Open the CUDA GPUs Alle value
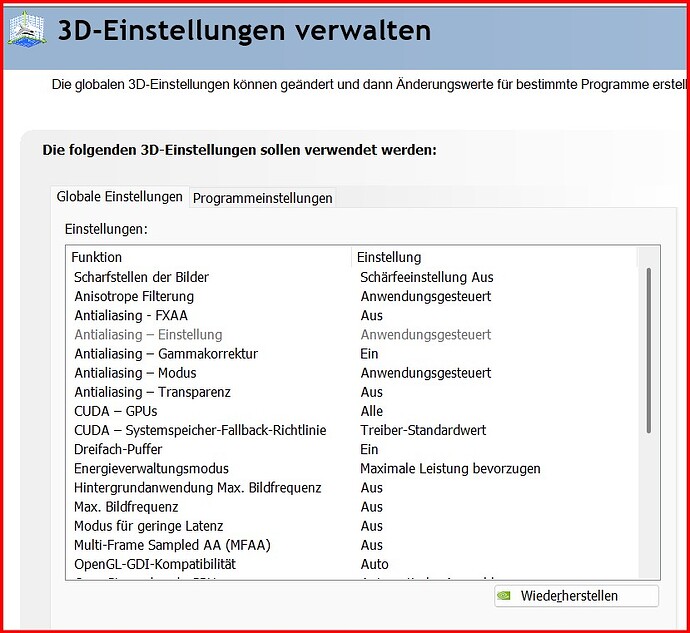The height and width of the screenshot is (633, 690). tap(371, 411)
